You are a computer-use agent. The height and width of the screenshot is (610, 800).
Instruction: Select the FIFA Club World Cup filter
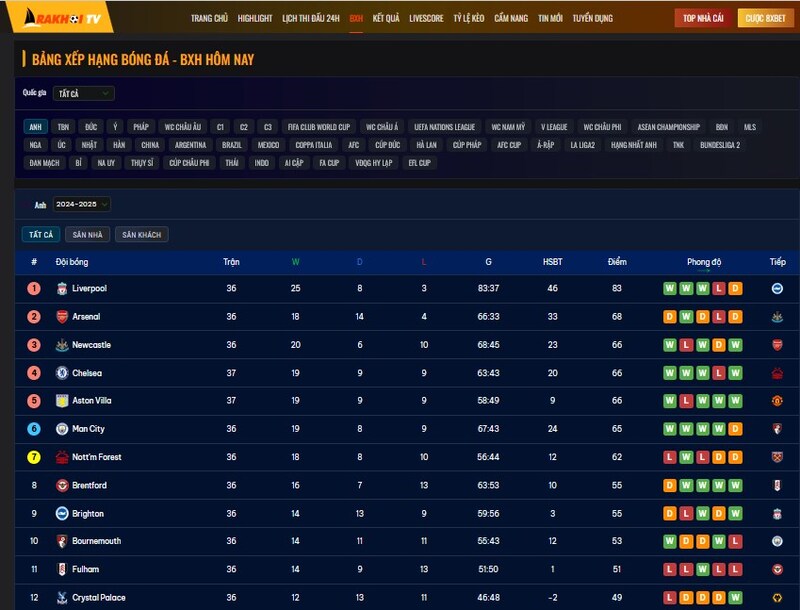point(319,127)
